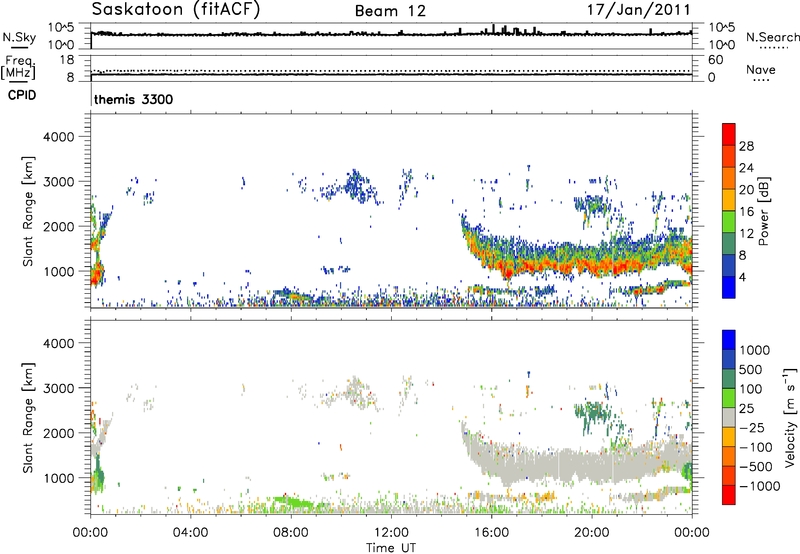
Task: Click the blue scatter cluster near 10:30 at 3000 km in power panel
Action: (x=357, y=186)
